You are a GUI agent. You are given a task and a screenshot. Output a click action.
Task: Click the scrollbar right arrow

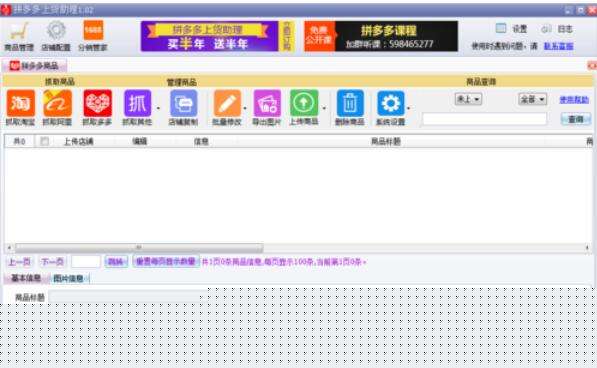click(x=587, y=248)
